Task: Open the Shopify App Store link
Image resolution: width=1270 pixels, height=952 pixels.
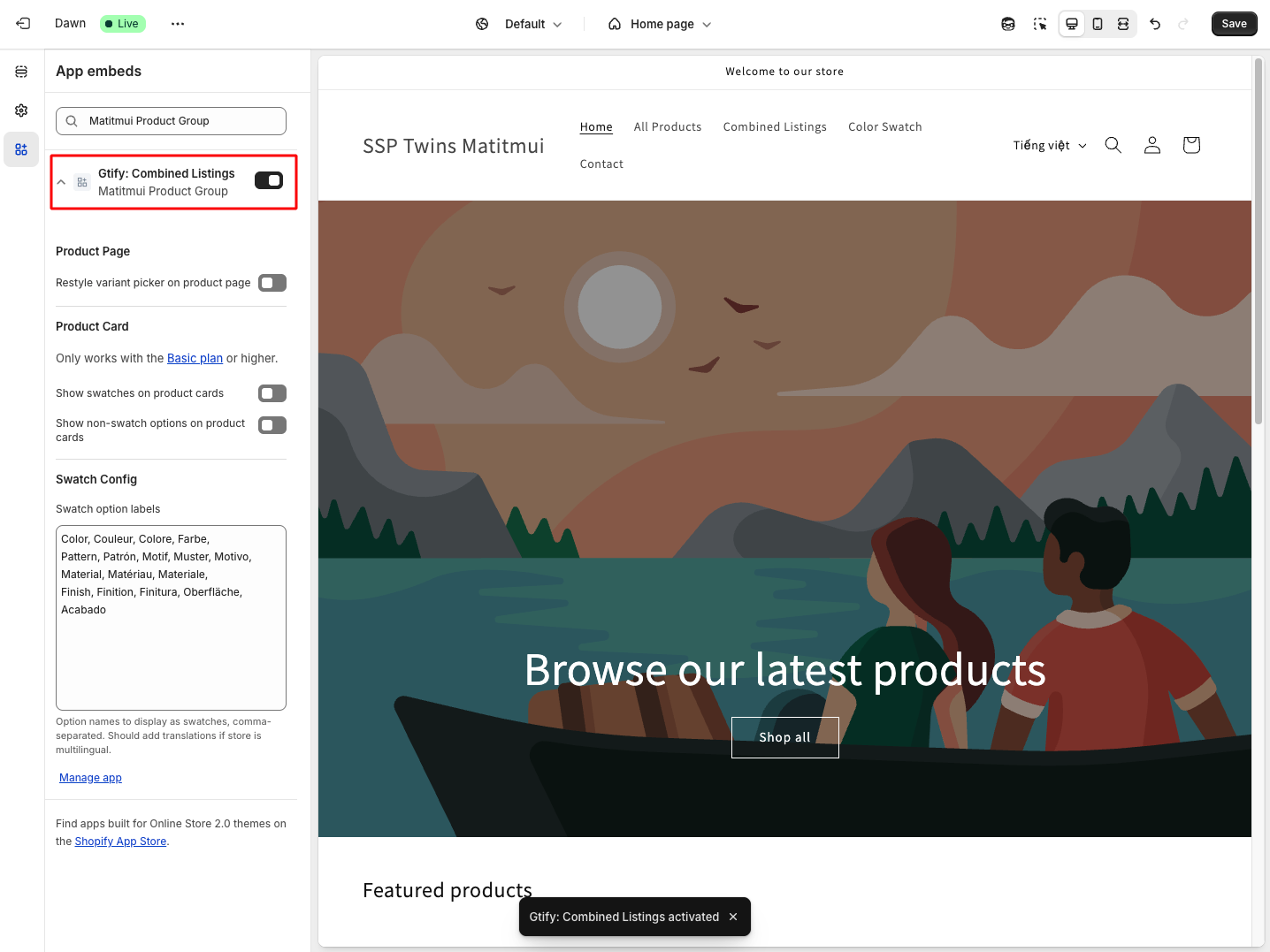Action: 120,842
